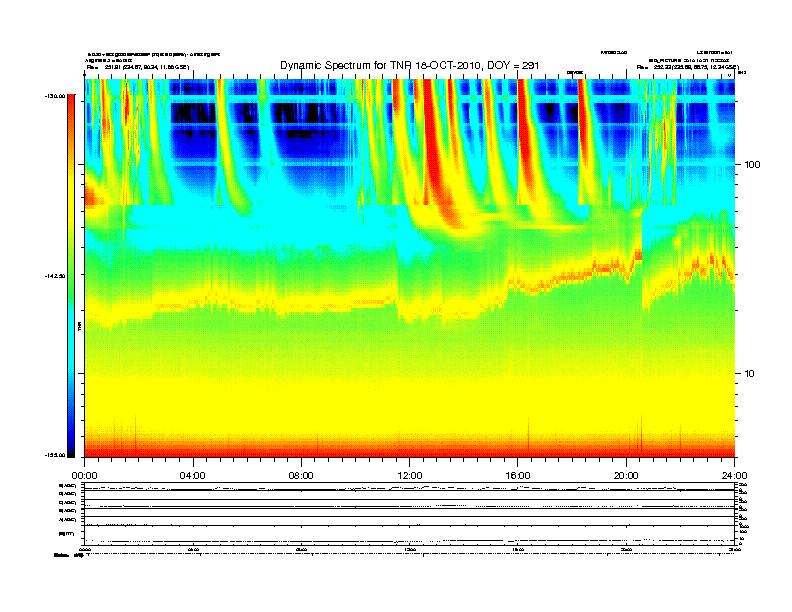
Task: Click the '-130.00' color scale label
Action: (55, 96)
